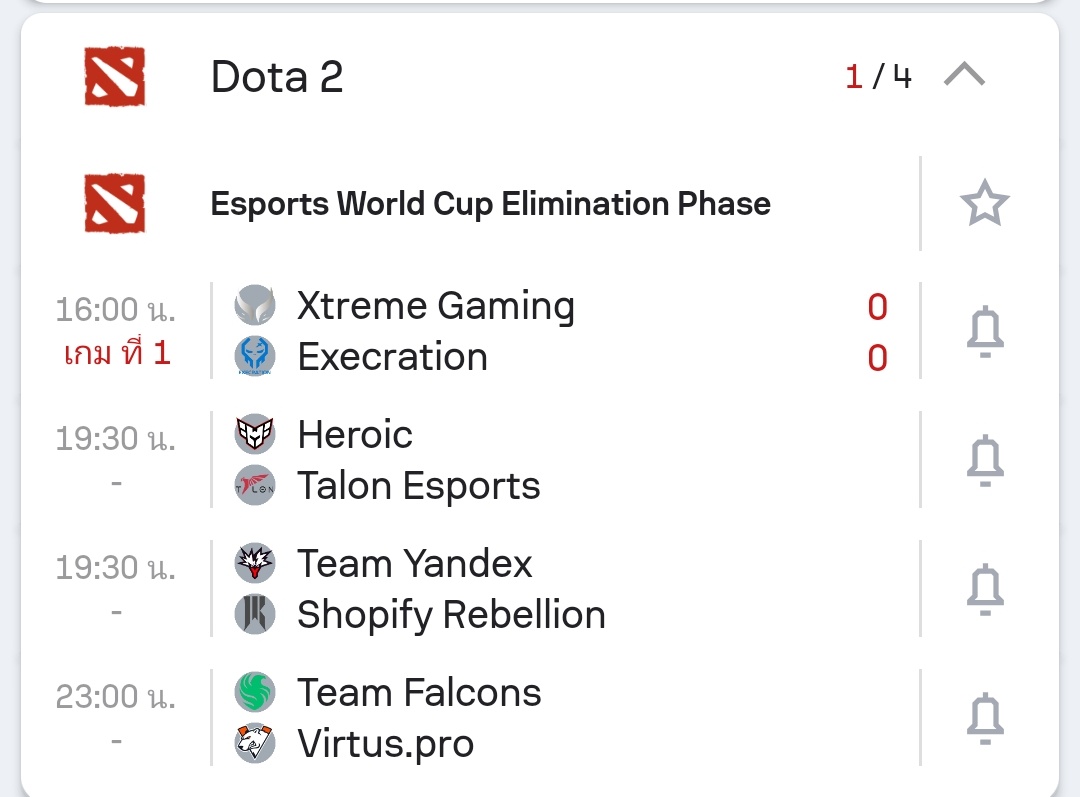Image resolution: width=1080 pixels, height=797 pixels.
Task: Click the Team Falcons green logo
Action: click(x=255, y=692)
